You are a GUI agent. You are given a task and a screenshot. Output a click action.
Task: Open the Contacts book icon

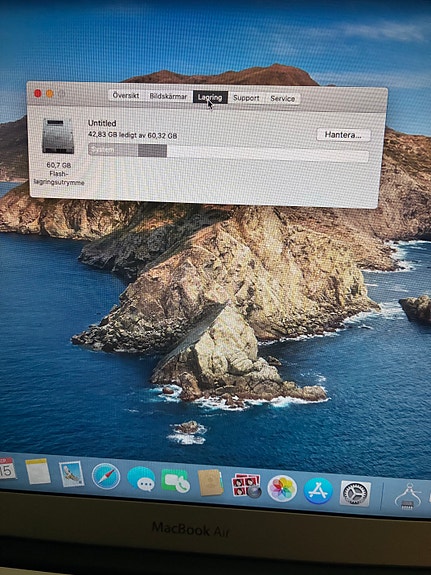pos(210,483)
